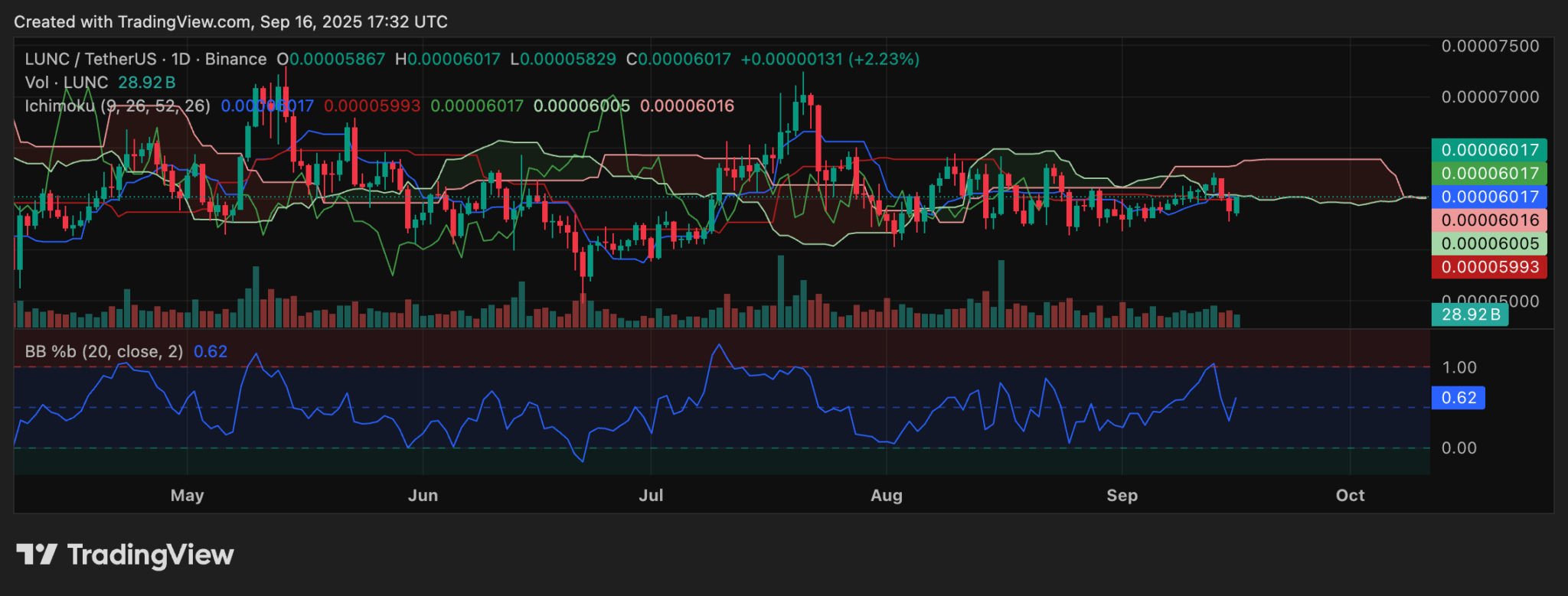The height and width of the screenshot is (596, 1568).
Task: Click the pink 0.00006016 price tag on the price scale
Action: [x=1489, y=220]
